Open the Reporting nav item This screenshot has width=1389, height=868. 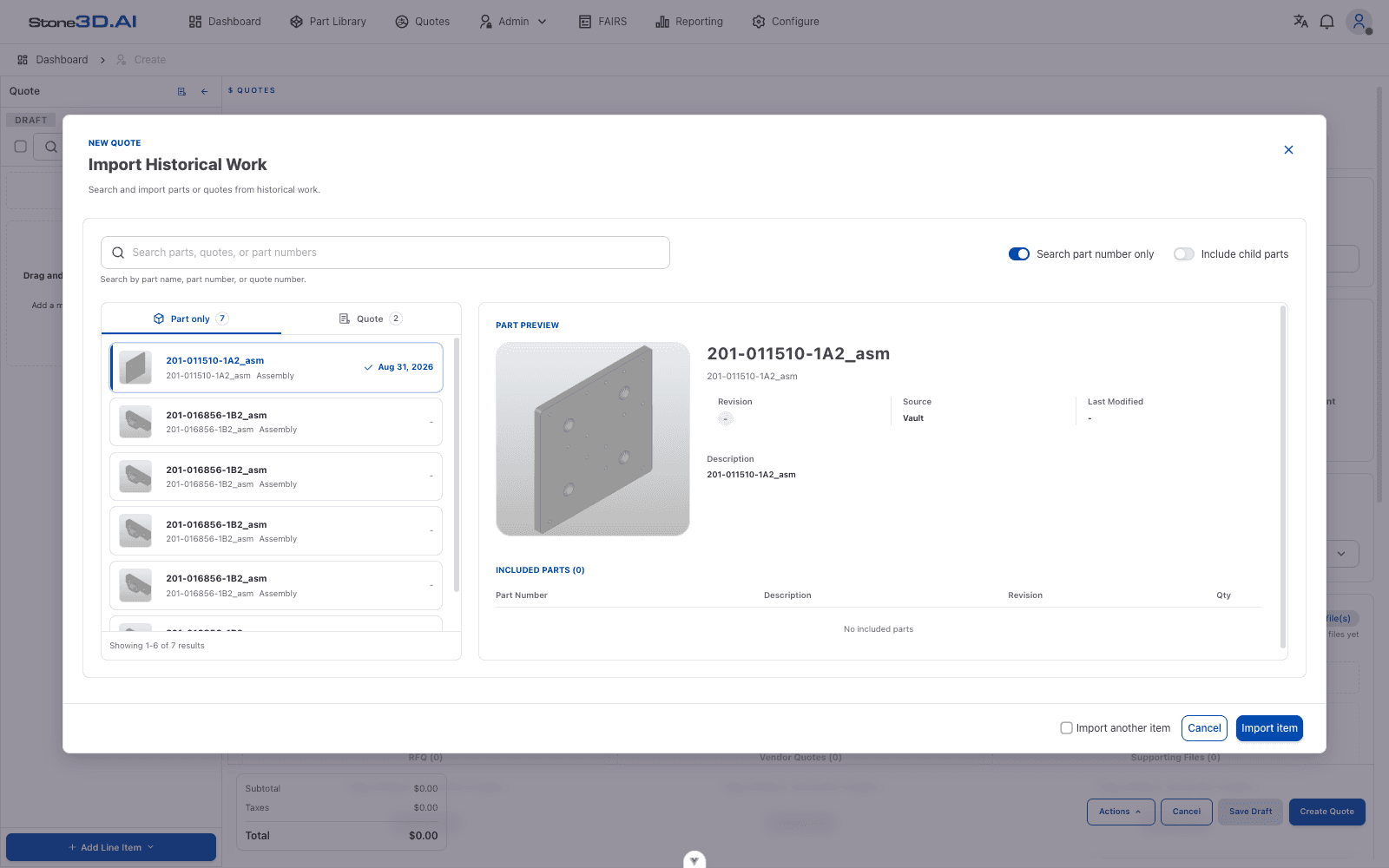coord(689,22)
